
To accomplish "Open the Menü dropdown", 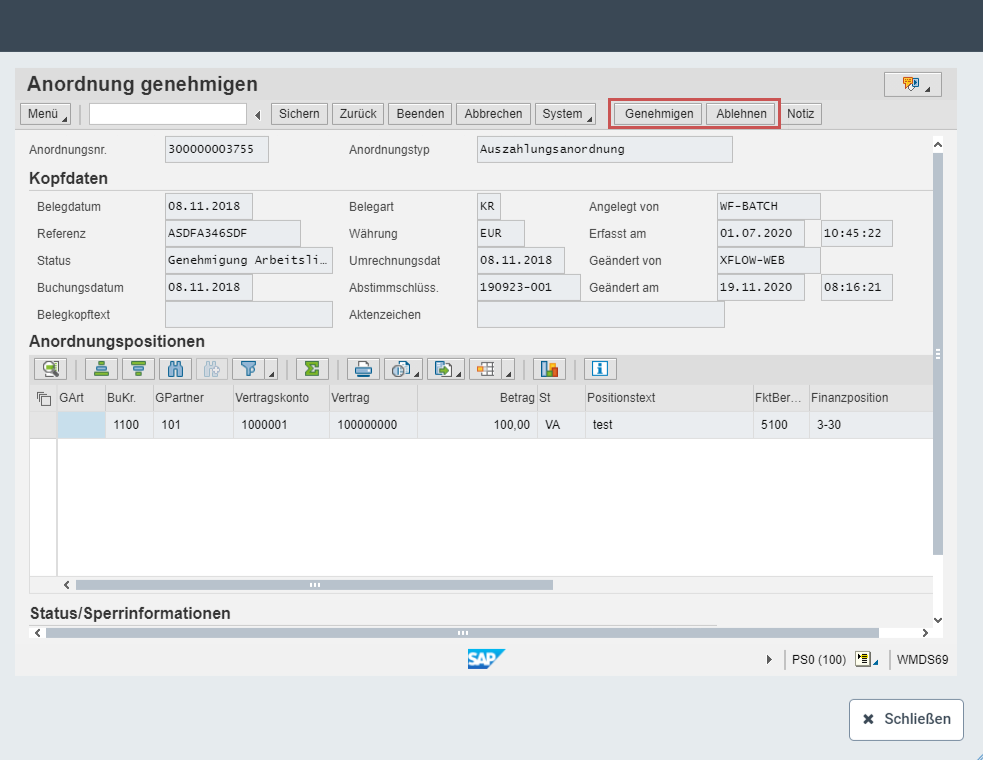I will coord(46,114).
